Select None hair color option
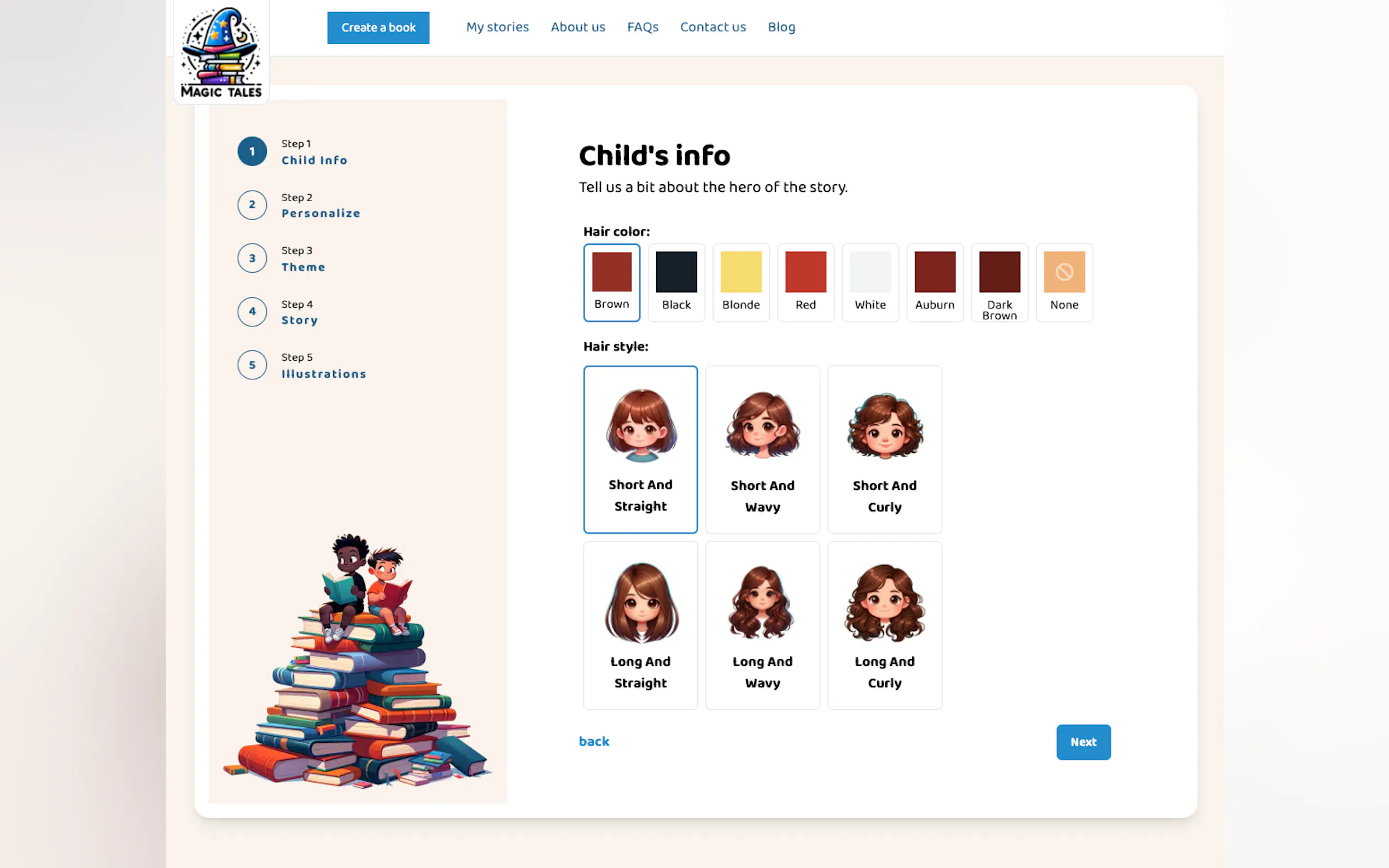The image size is (1389, 868). pyautogui.click(x=1064, y=283)
